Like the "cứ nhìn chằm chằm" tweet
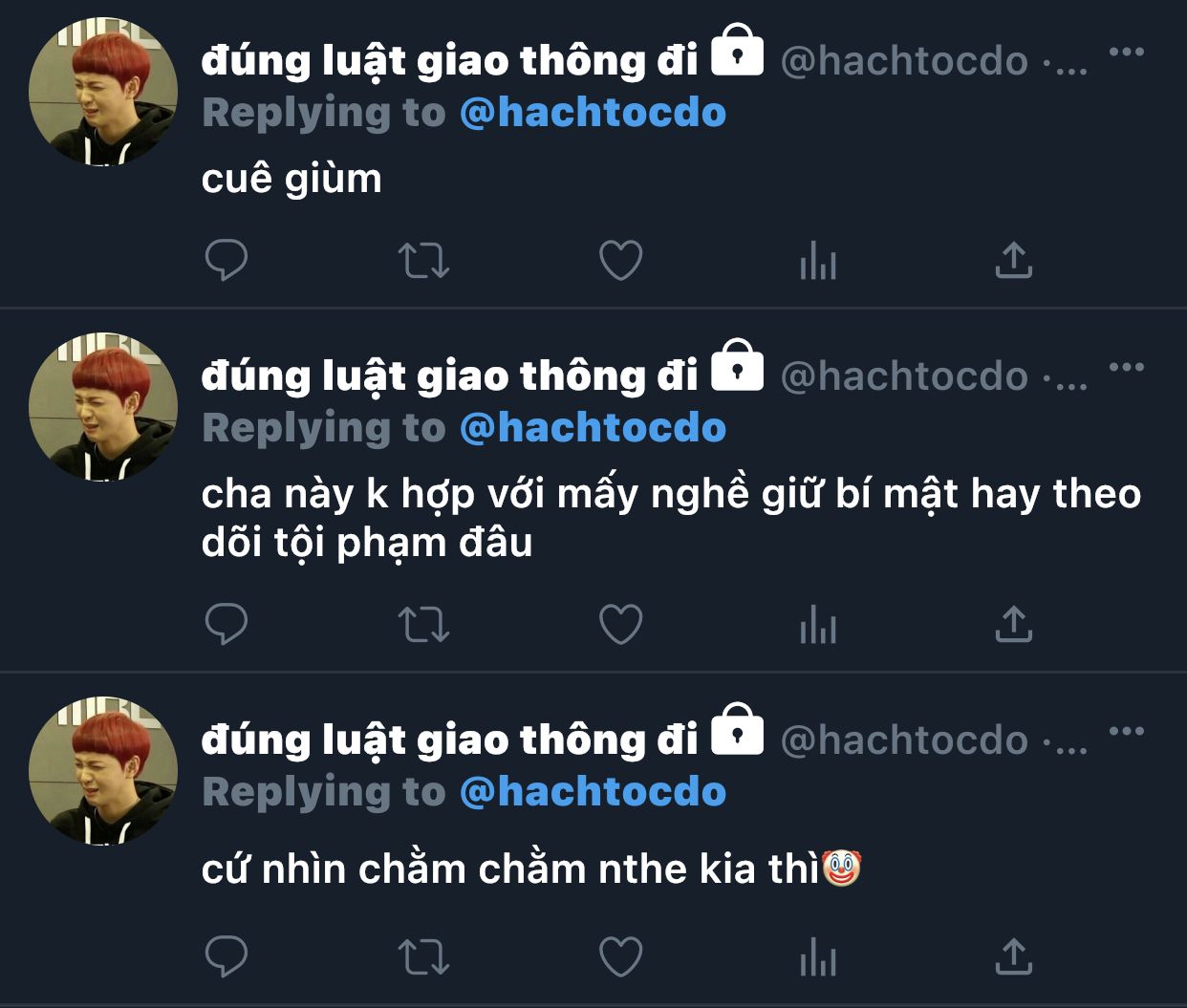This screenshot has width=1187, height=1008. coord(620,957)
